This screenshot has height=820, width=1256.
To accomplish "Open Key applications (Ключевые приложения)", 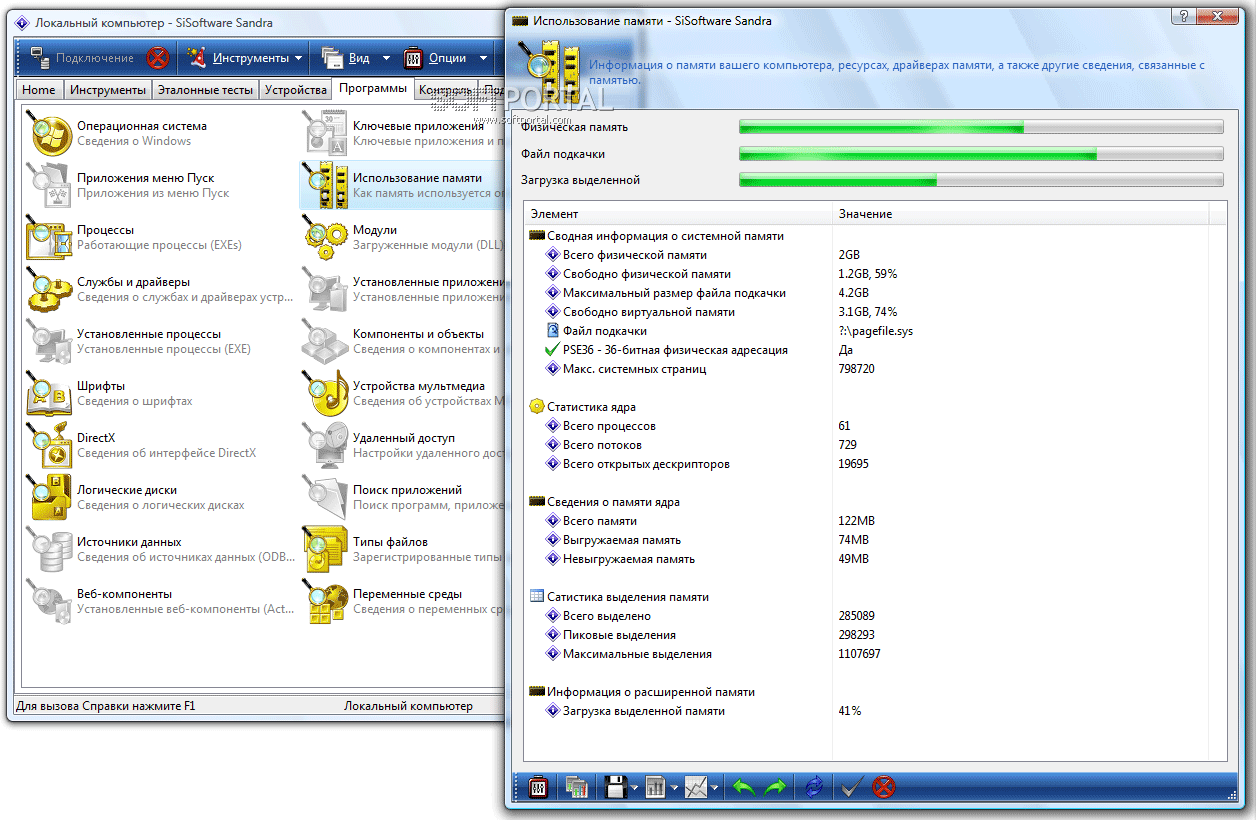I will (402, 134).
